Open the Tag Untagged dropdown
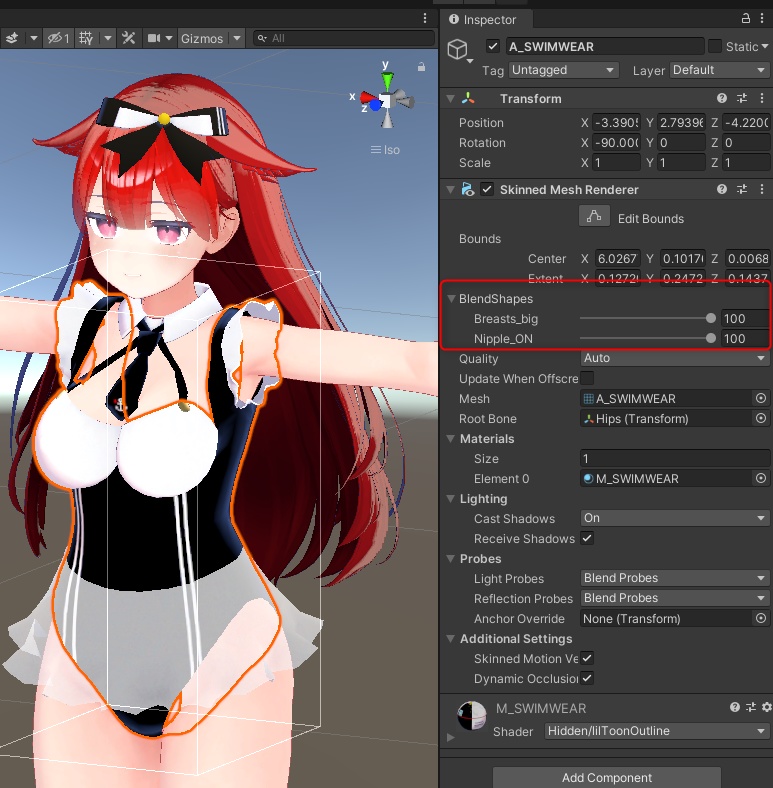Viewport: 773px width, 788px height. pos(563,70)
